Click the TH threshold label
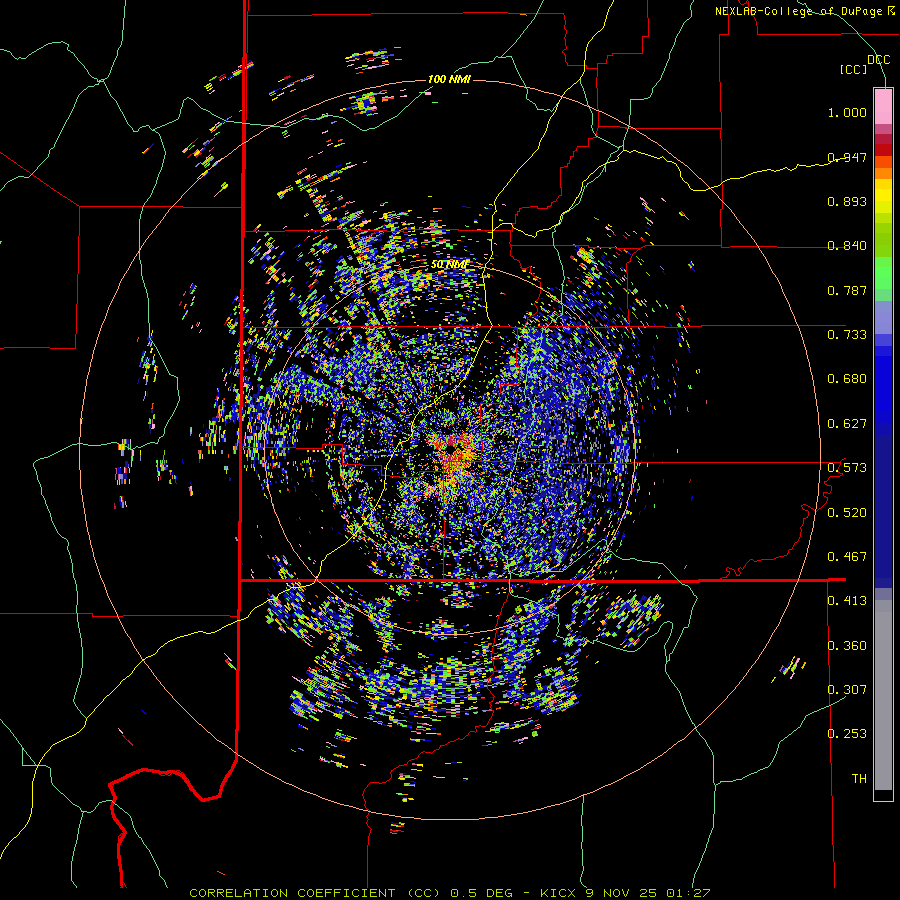 859,779
